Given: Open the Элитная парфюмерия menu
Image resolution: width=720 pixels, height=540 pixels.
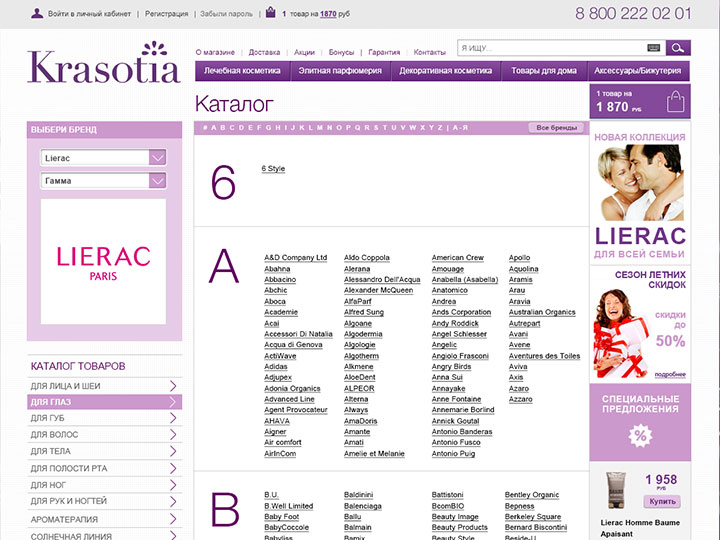Looking at the screenshot, I should [340, 71].
